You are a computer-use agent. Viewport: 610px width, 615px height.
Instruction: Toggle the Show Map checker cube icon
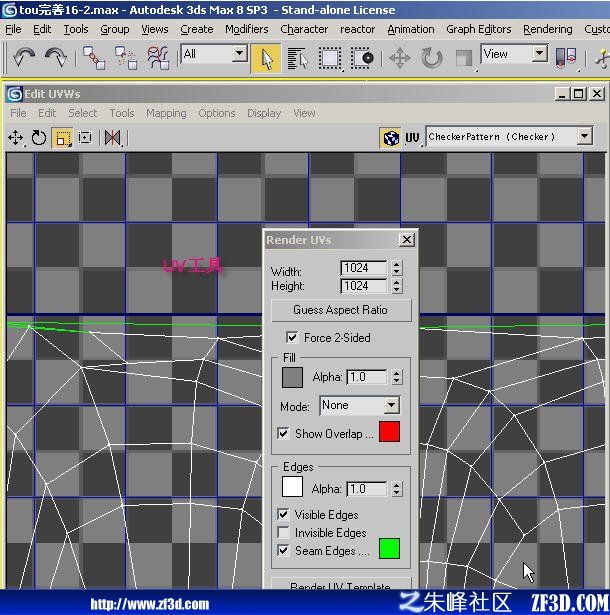click(390, 138)
